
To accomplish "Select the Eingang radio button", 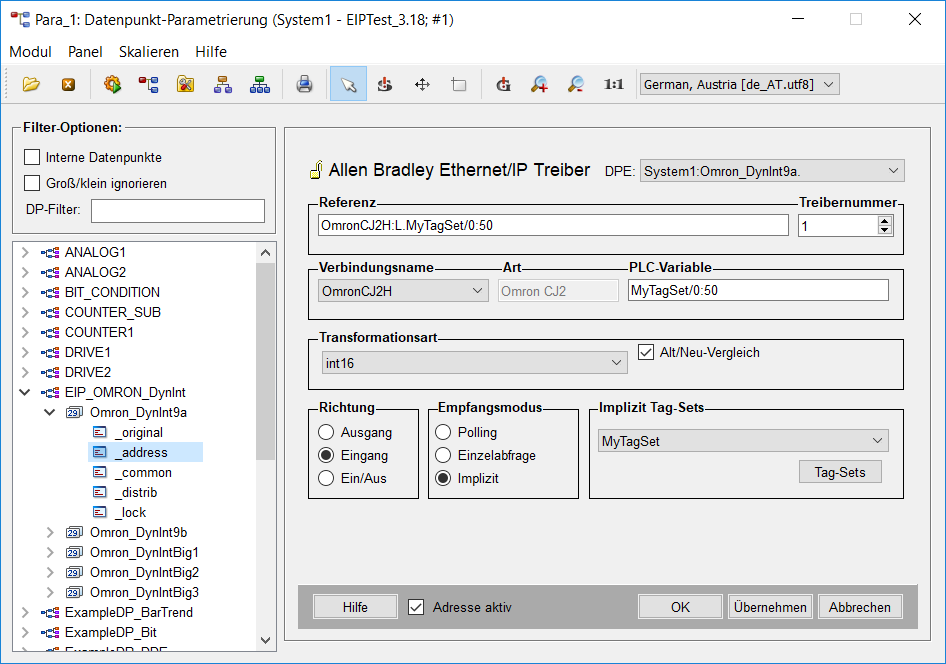I will coord(326,455).
